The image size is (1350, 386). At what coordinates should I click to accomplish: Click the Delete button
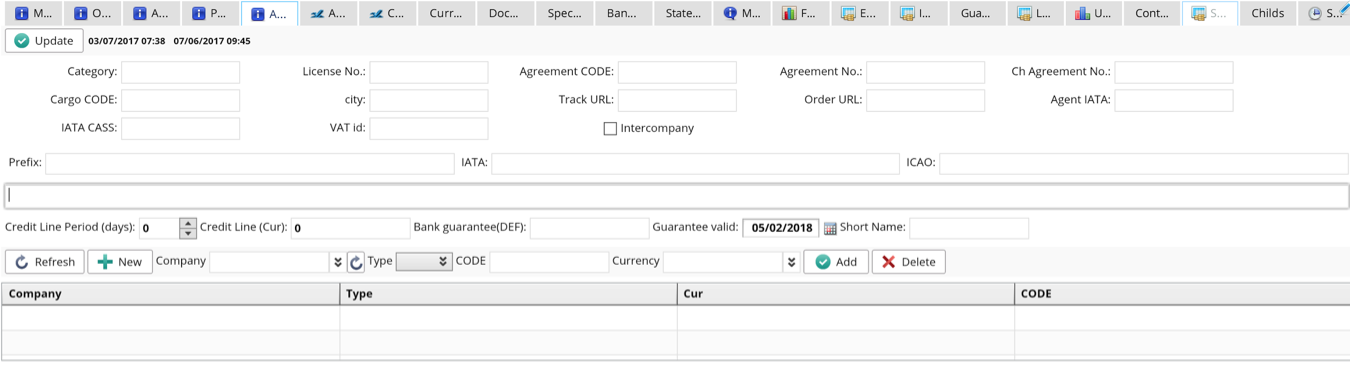pyautogui.click(x=909, y=262)
